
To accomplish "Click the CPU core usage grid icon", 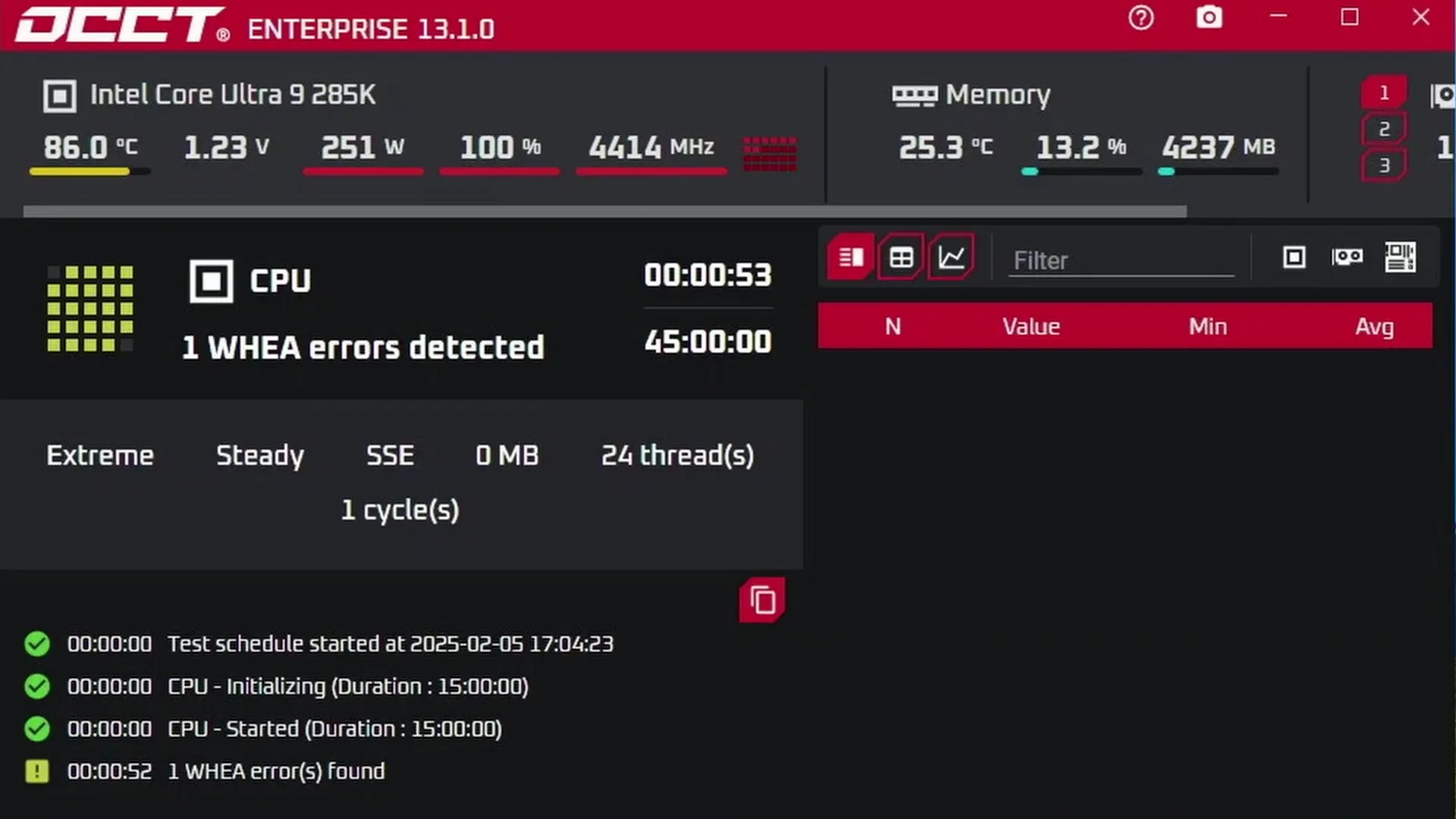I will tap(90, 308).
